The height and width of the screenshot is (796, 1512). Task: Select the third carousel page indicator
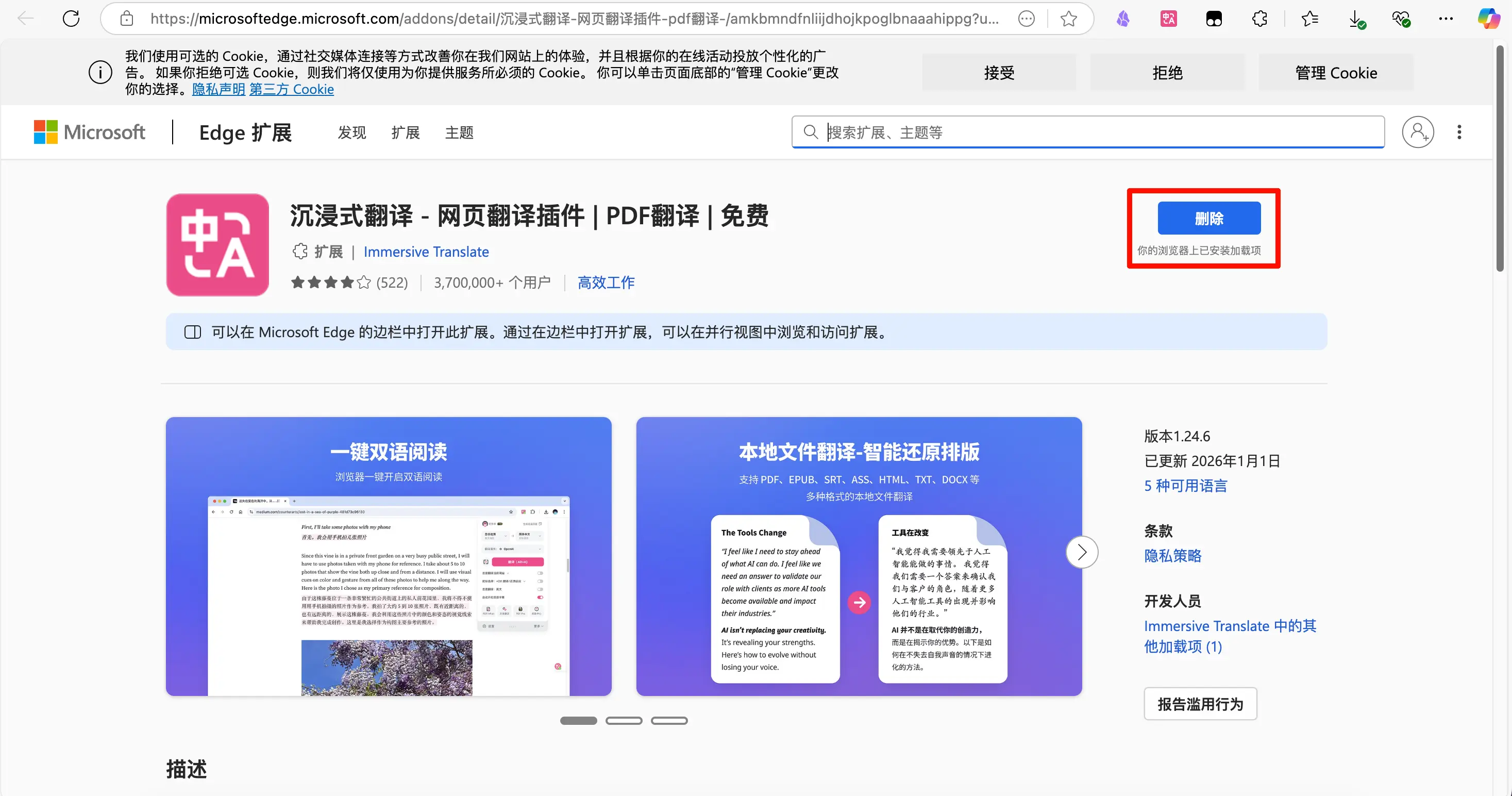(669, 720)
